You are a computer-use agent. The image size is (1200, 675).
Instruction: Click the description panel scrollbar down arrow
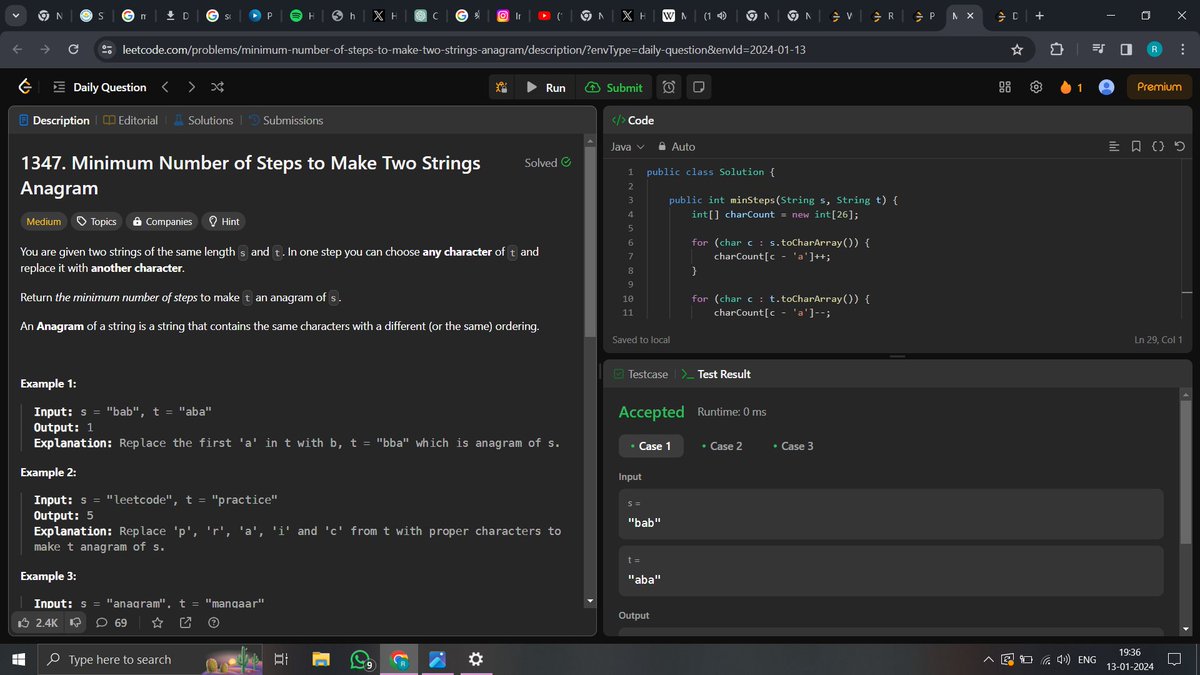(590, 601)
